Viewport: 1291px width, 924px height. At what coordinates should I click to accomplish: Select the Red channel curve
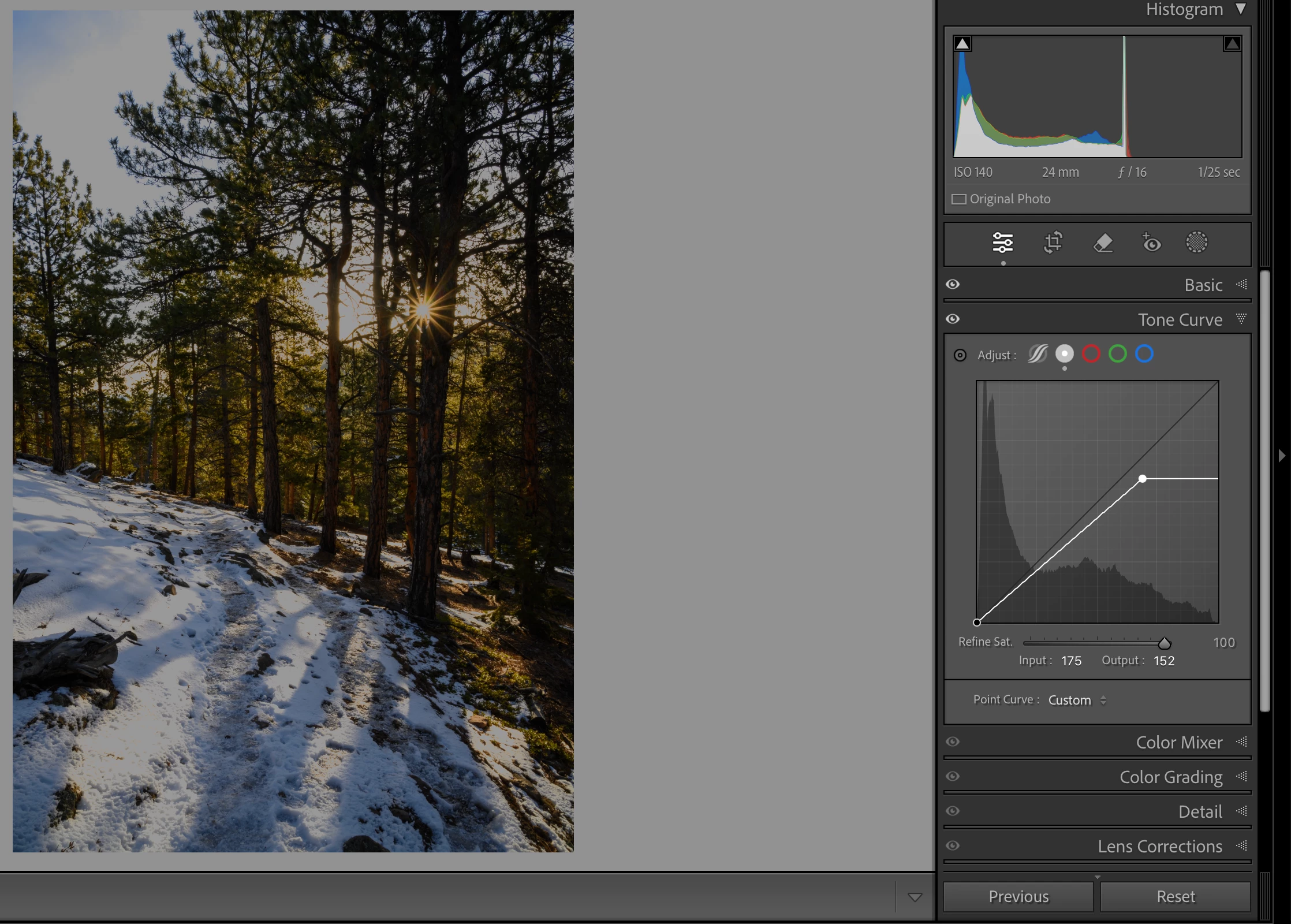coord(1091,354)
